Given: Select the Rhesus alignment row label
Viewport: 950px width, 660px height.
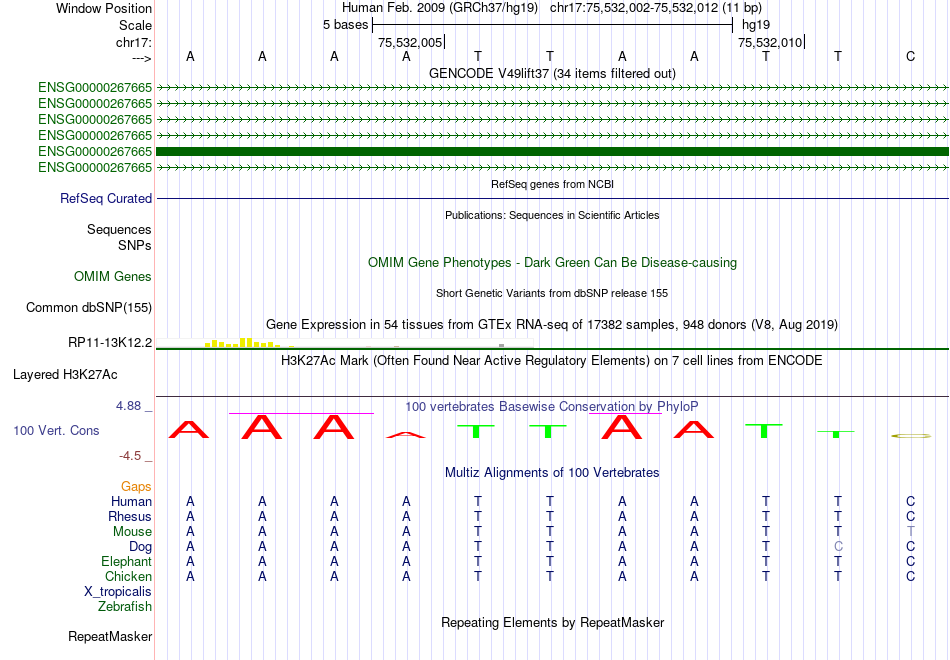Looking at the screenshot, I should [130, 517].
